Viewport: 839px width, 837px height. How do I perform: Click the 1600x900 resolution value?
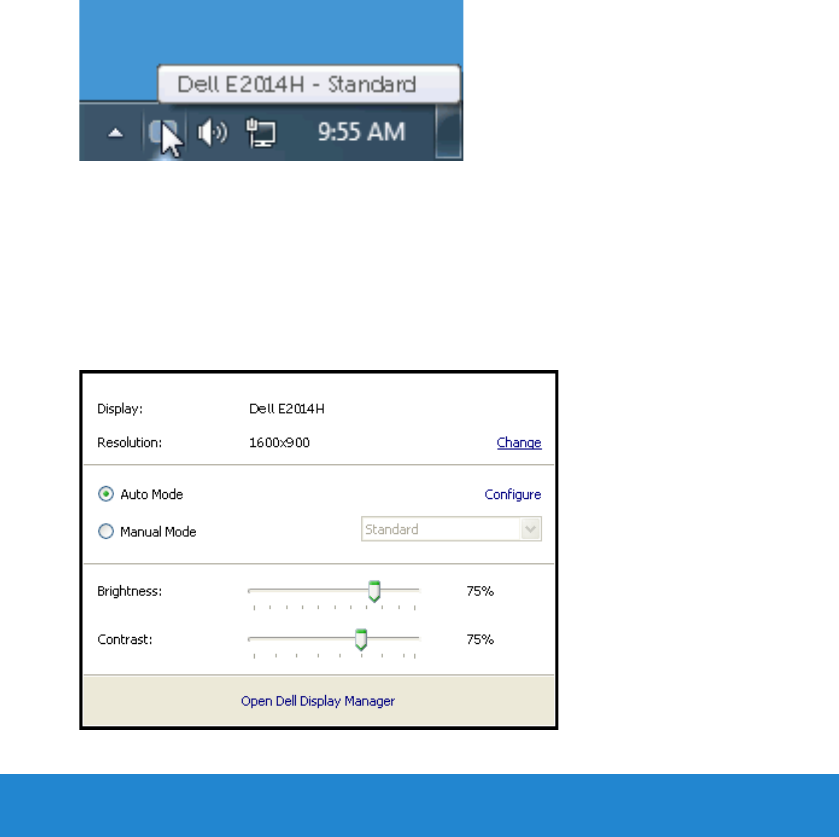click(x=279, y=443)
